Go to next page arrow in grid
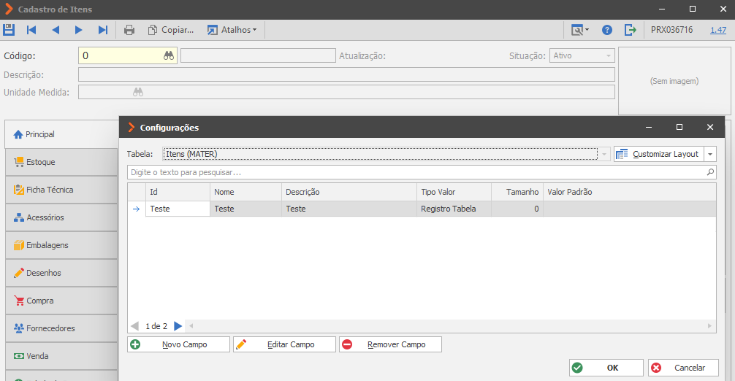This screenshot has width=735, height=381. [178, 326]
